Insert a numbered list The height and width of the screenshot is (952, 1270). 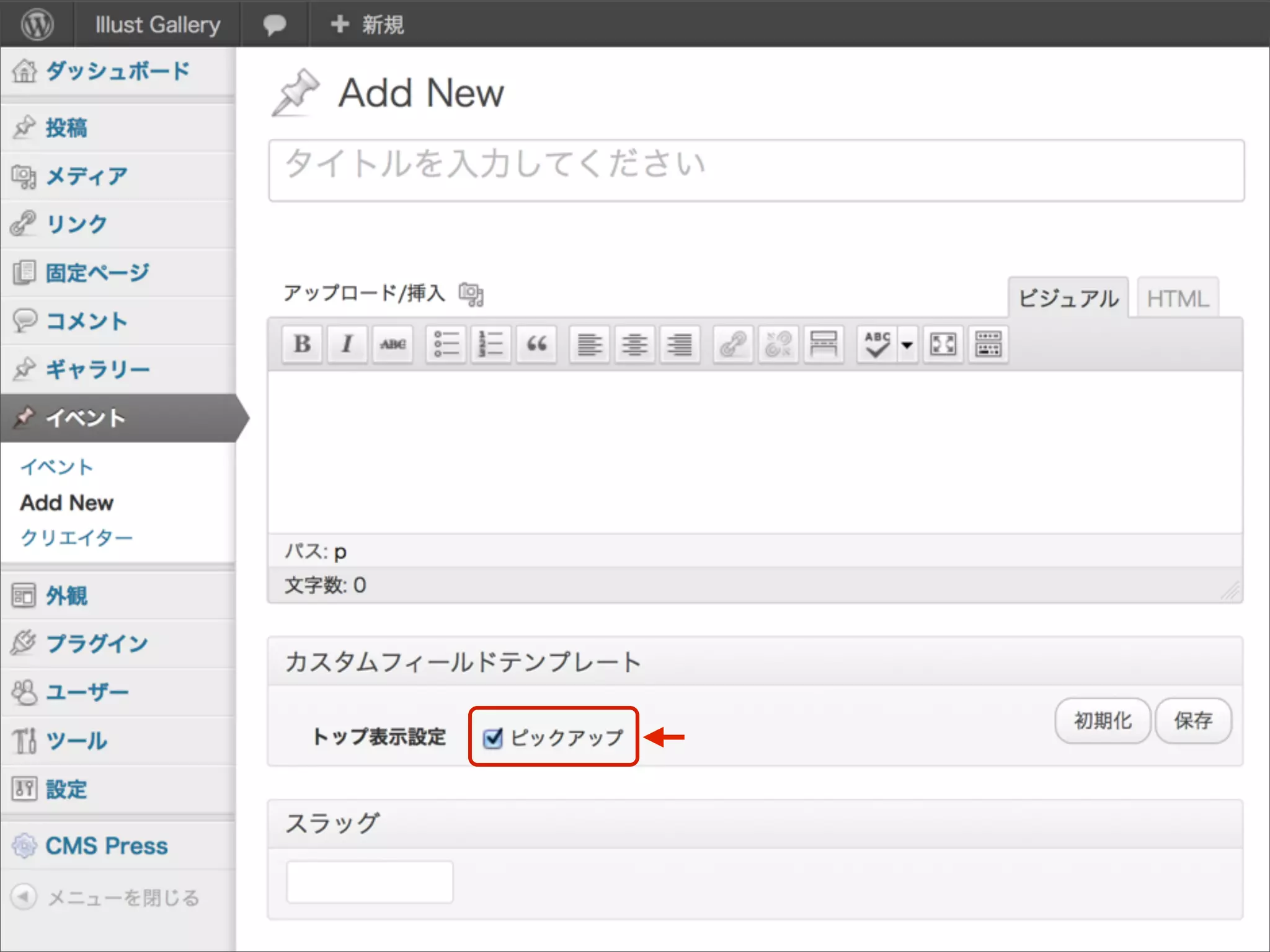[x=491, y=344]
